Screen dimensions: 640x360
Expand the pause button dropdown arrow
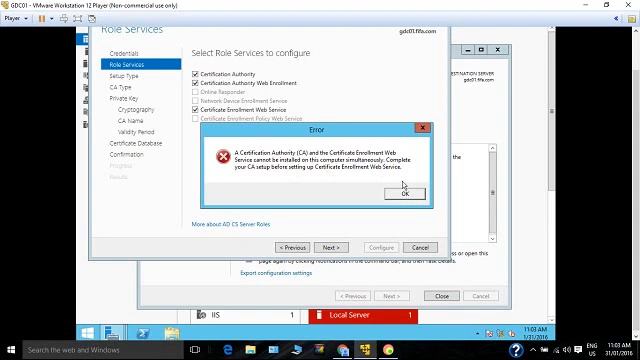(51, 18)
